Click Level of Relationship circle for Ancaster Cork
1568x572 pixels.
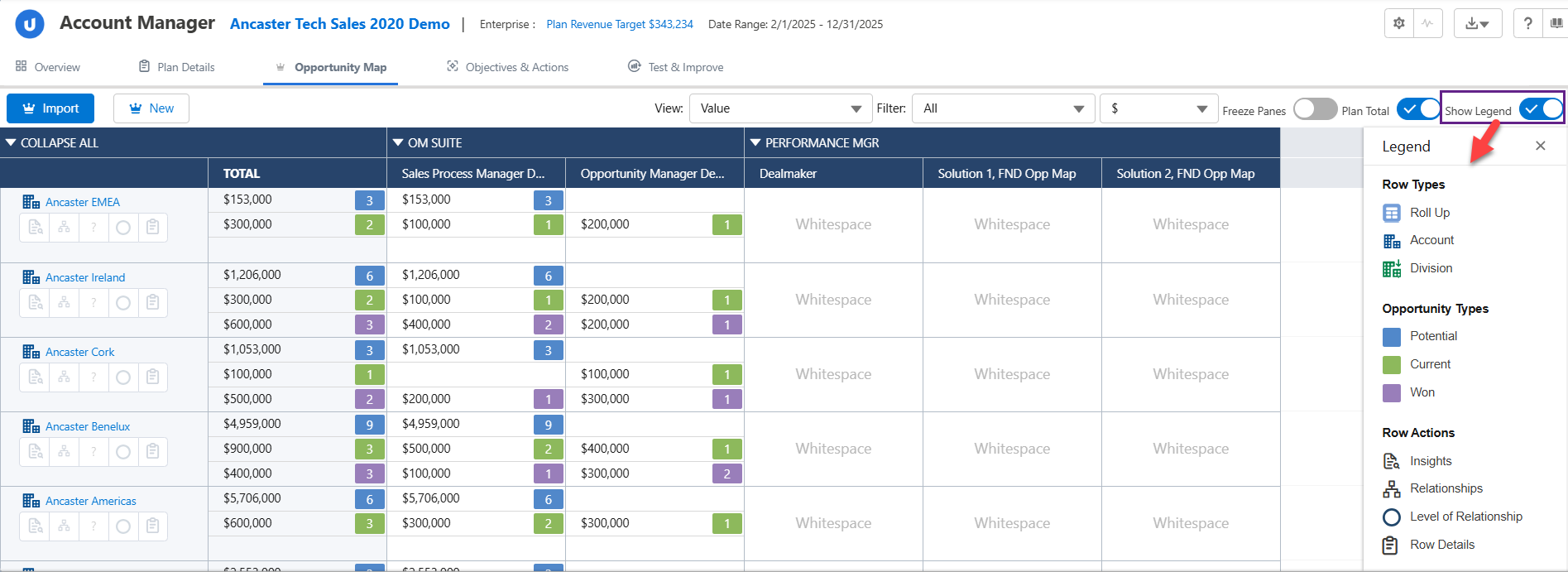[123, 377]
